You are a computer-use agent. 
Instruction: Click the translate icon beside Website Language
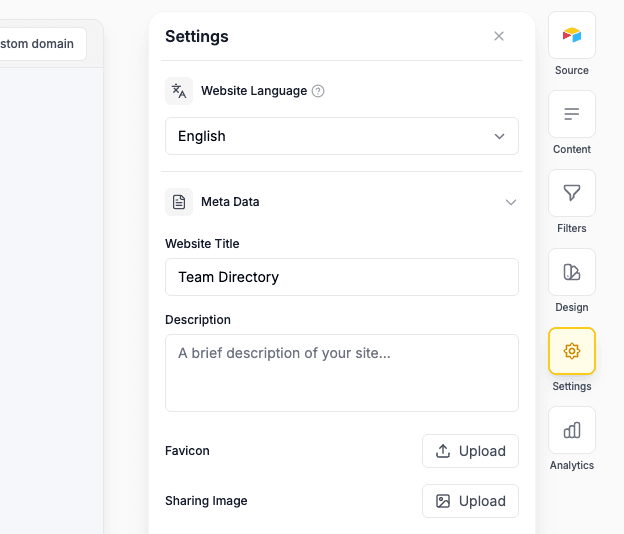pyautogui.click(x=179, y=91)
